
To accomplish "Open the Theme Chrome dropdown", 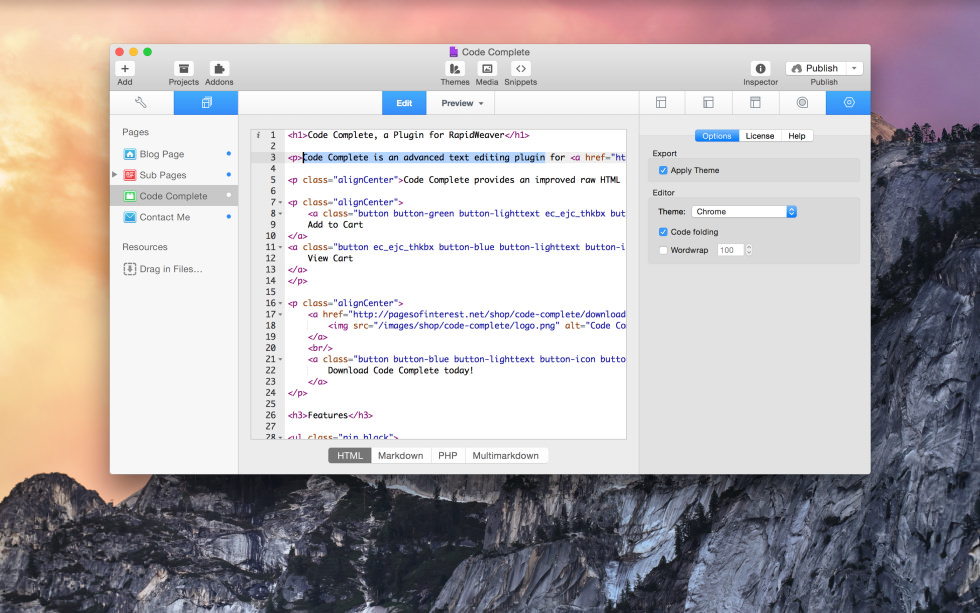I will 744,212.
